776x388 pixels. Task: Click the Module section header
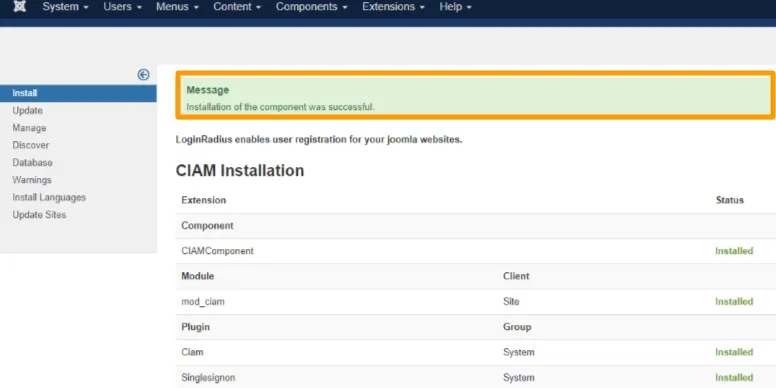[x=197, y=276]
